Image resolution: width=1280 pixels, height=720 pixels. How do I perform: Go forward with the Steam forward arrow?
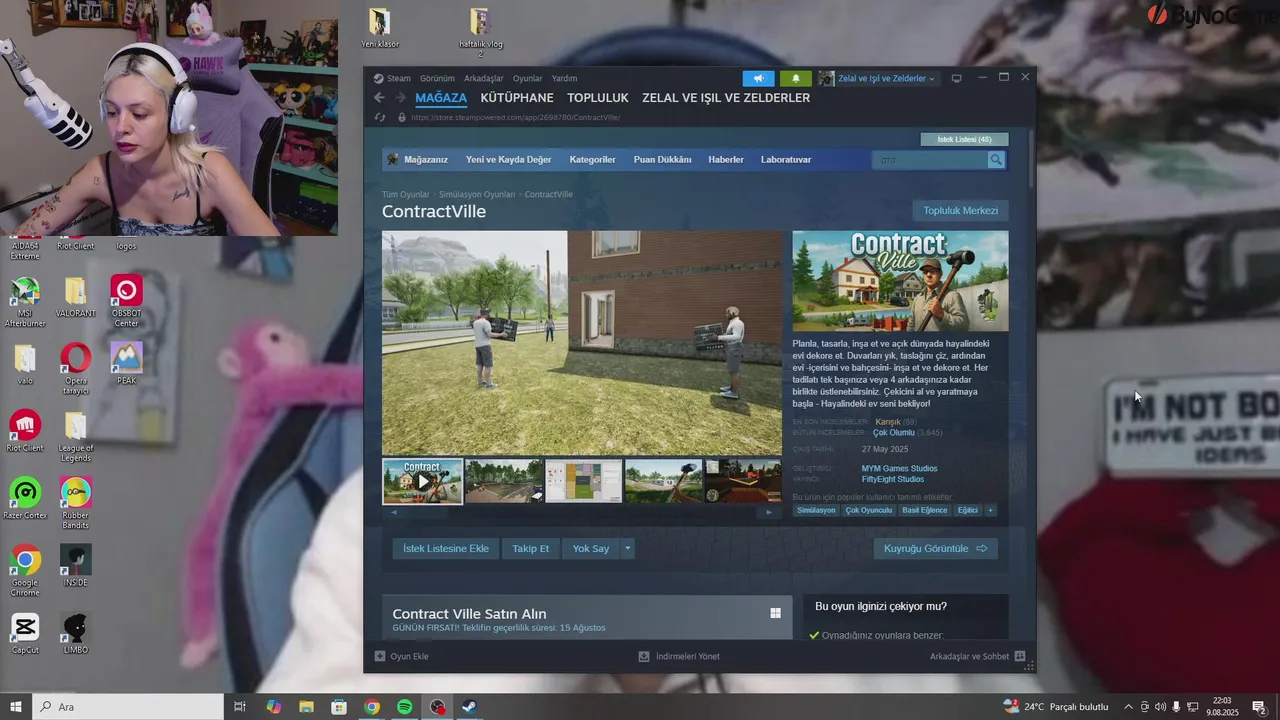tap(400, 98)
